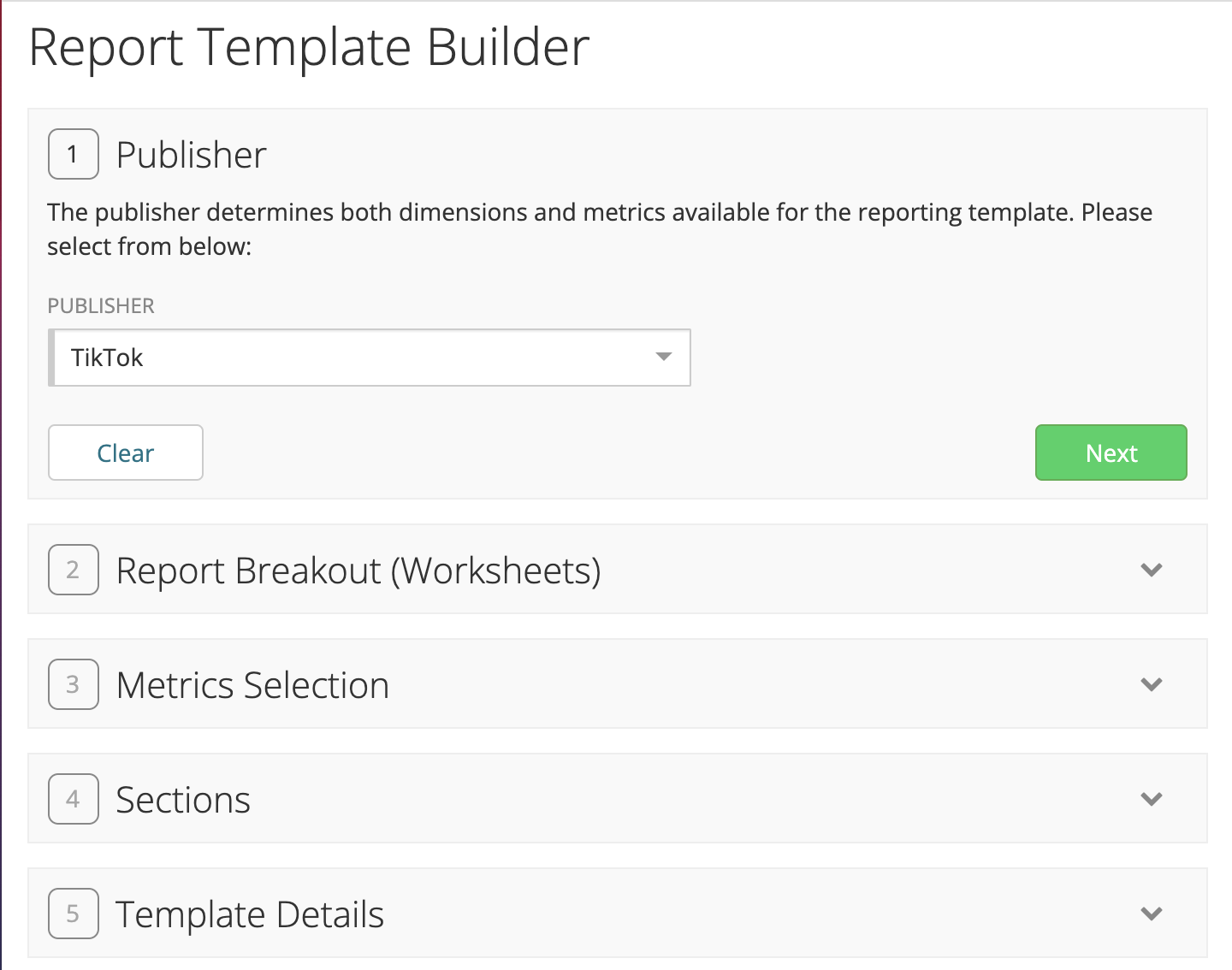Open the Report Breakout (Worksheets) heading
Viewport: 1232px width, 970px height.
pyautogui.click(x=358, y=571)
